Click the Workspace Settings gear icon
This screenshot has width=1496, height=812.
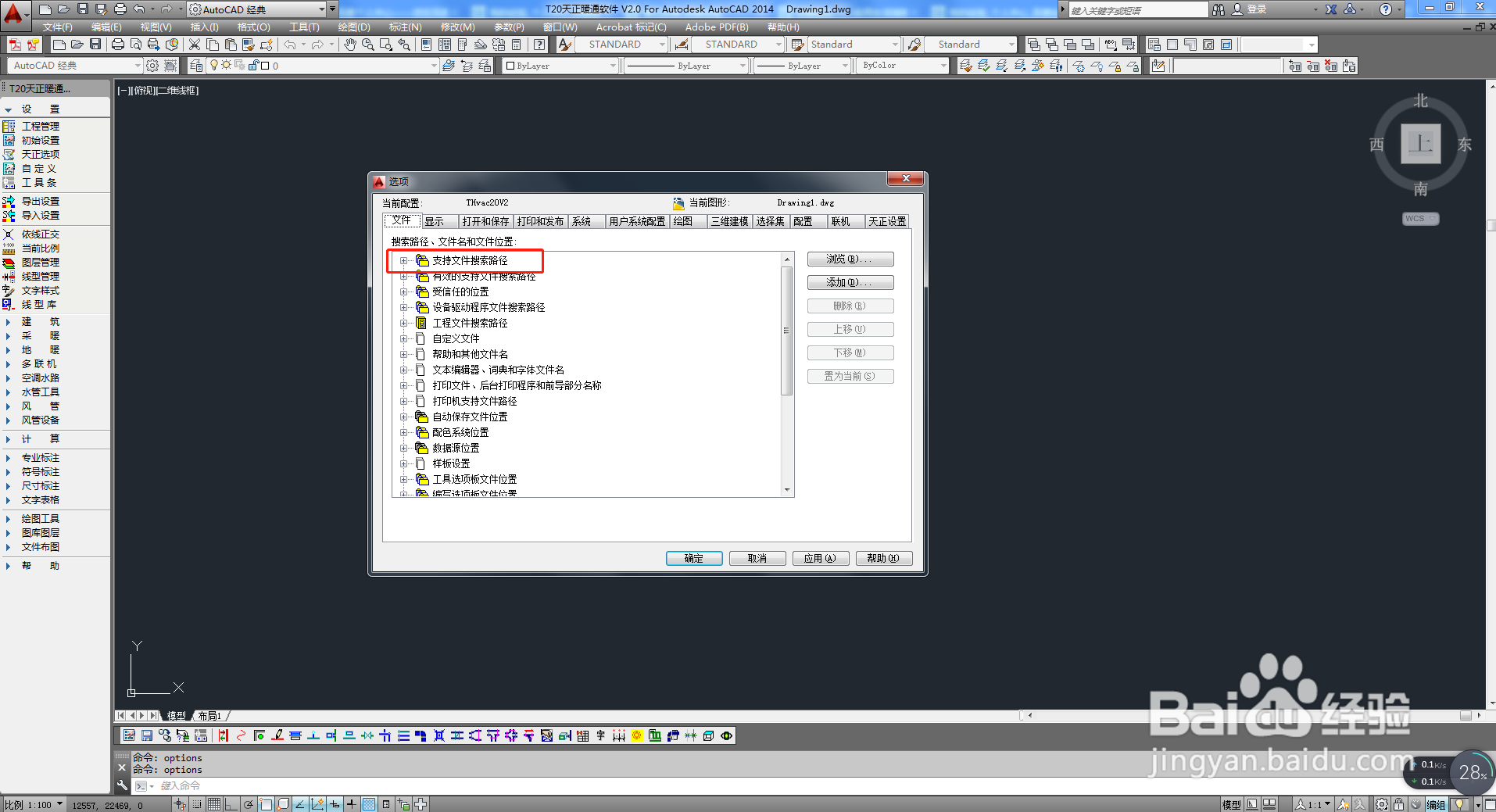tap(152, 66)
